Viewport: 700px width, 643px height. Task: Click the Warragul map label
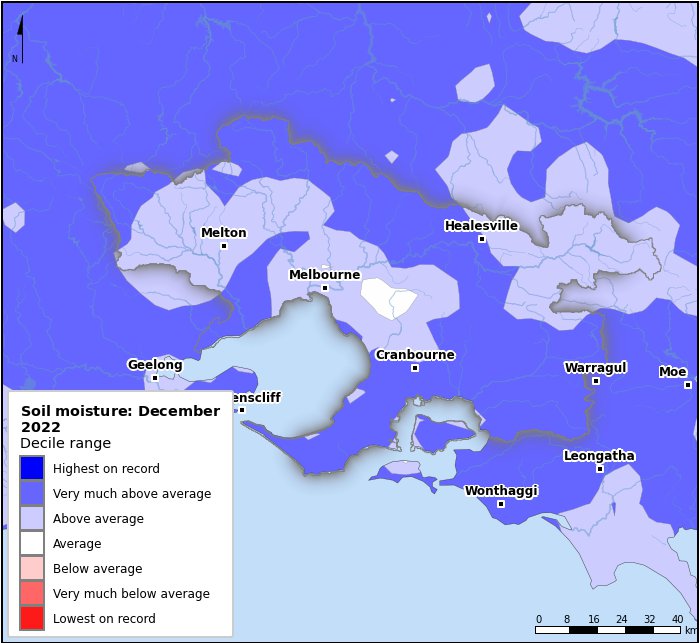click(596, 368)
